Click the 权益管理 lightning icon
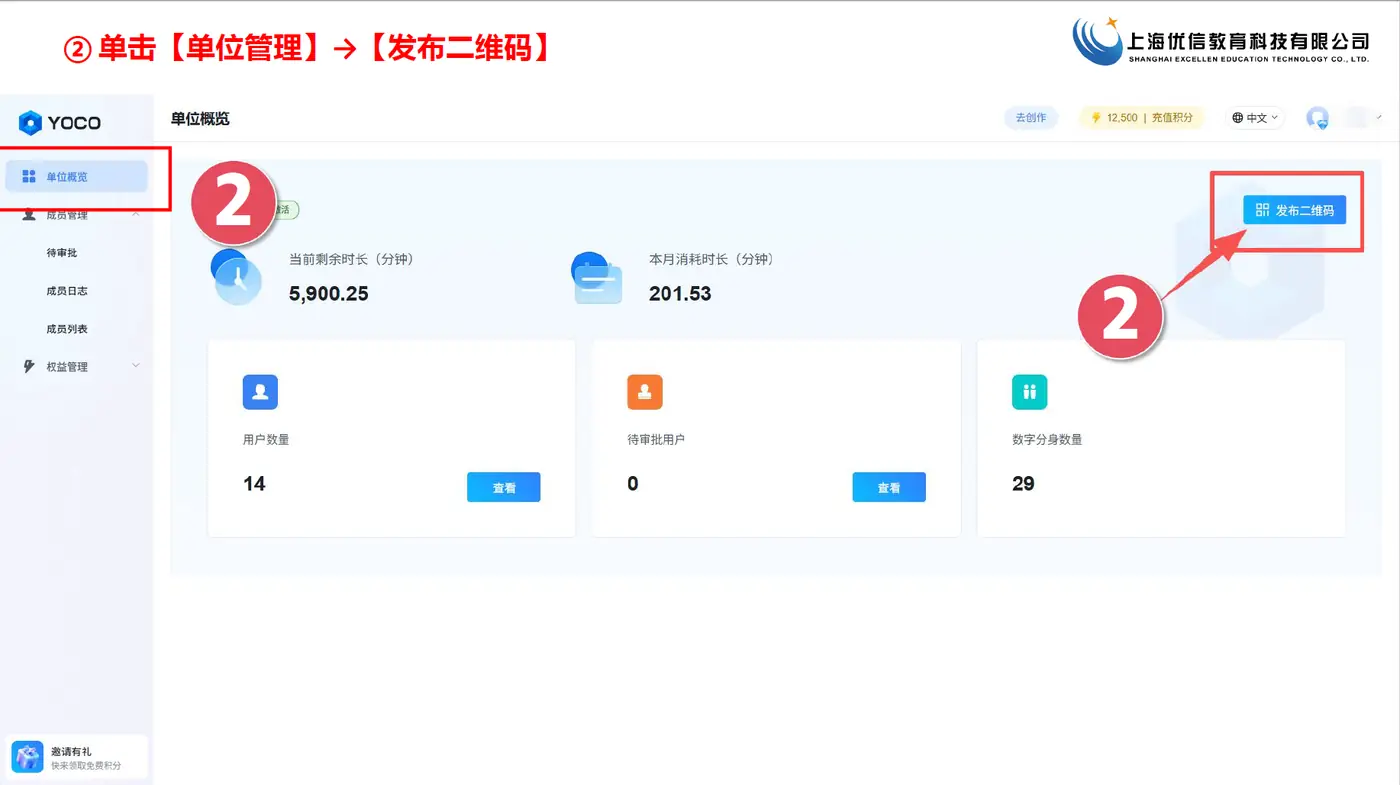Viewport: 1400px width, 785px height. [29, 367]
